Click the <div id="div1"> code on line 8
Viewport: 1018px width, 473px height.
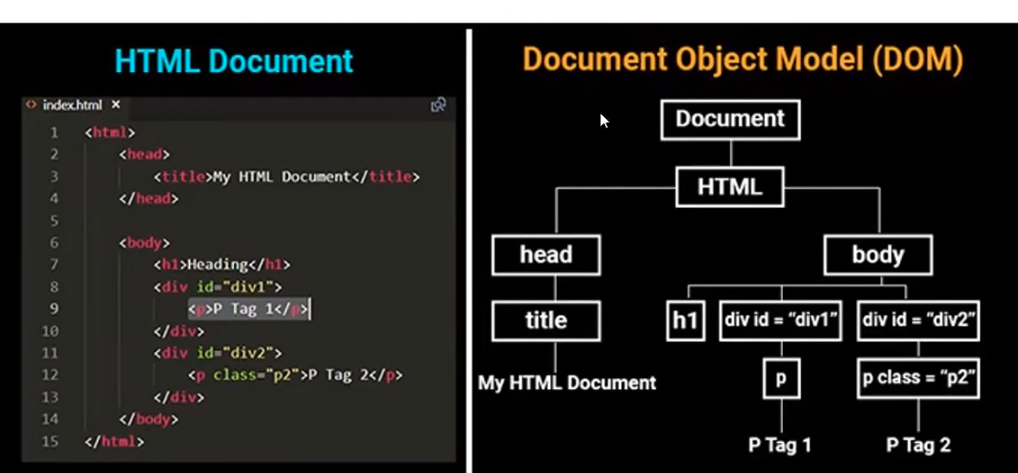(x=217, y=287)
